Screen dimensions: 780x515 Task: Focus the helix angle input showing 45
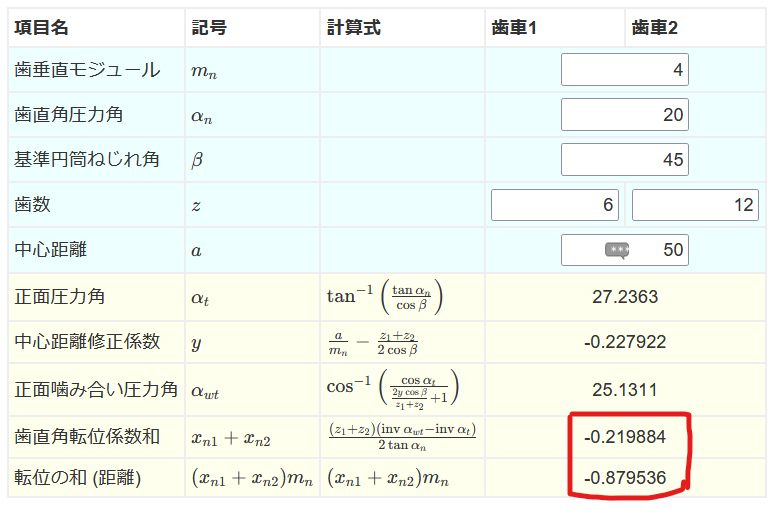(624, 160)
